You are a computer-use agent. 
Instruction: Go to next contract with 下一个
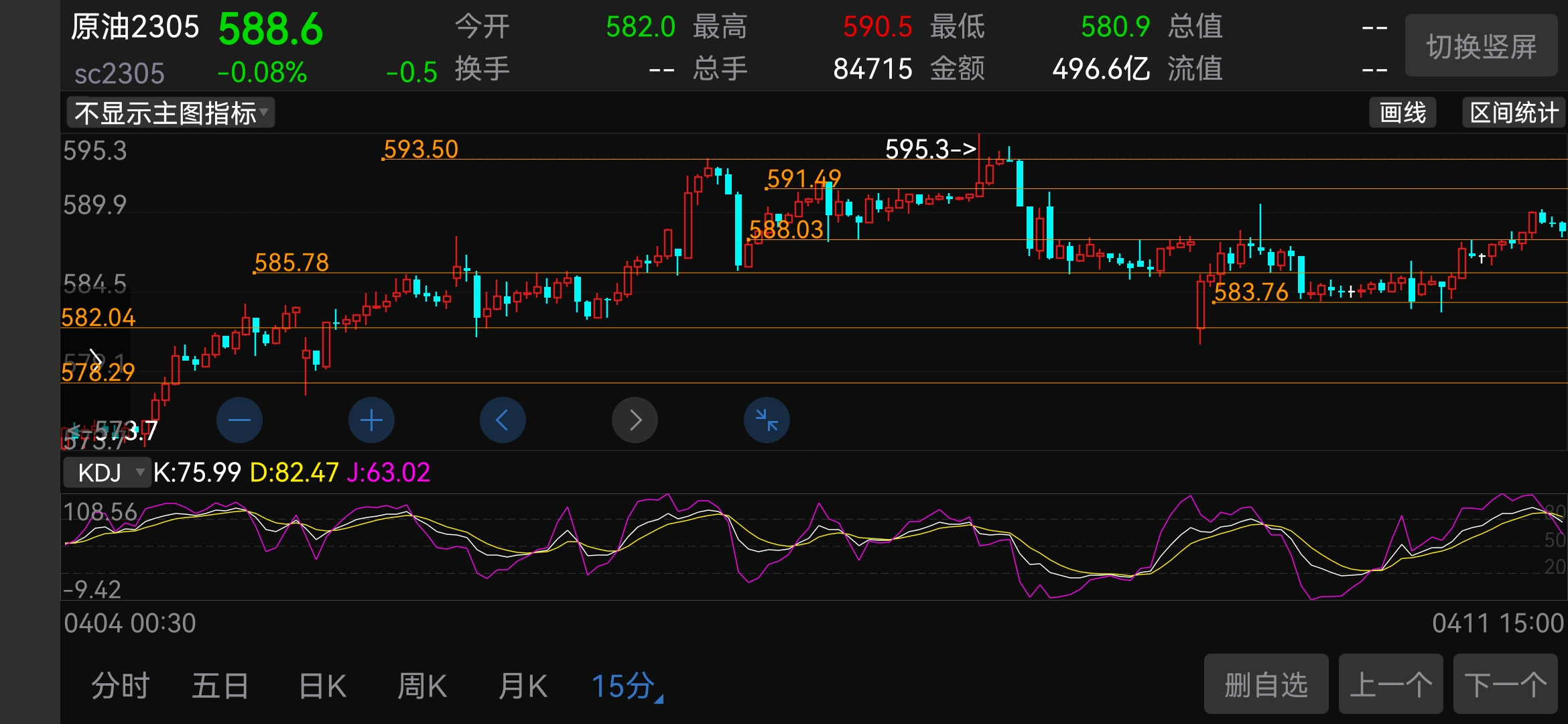(x=1506, y=684)
